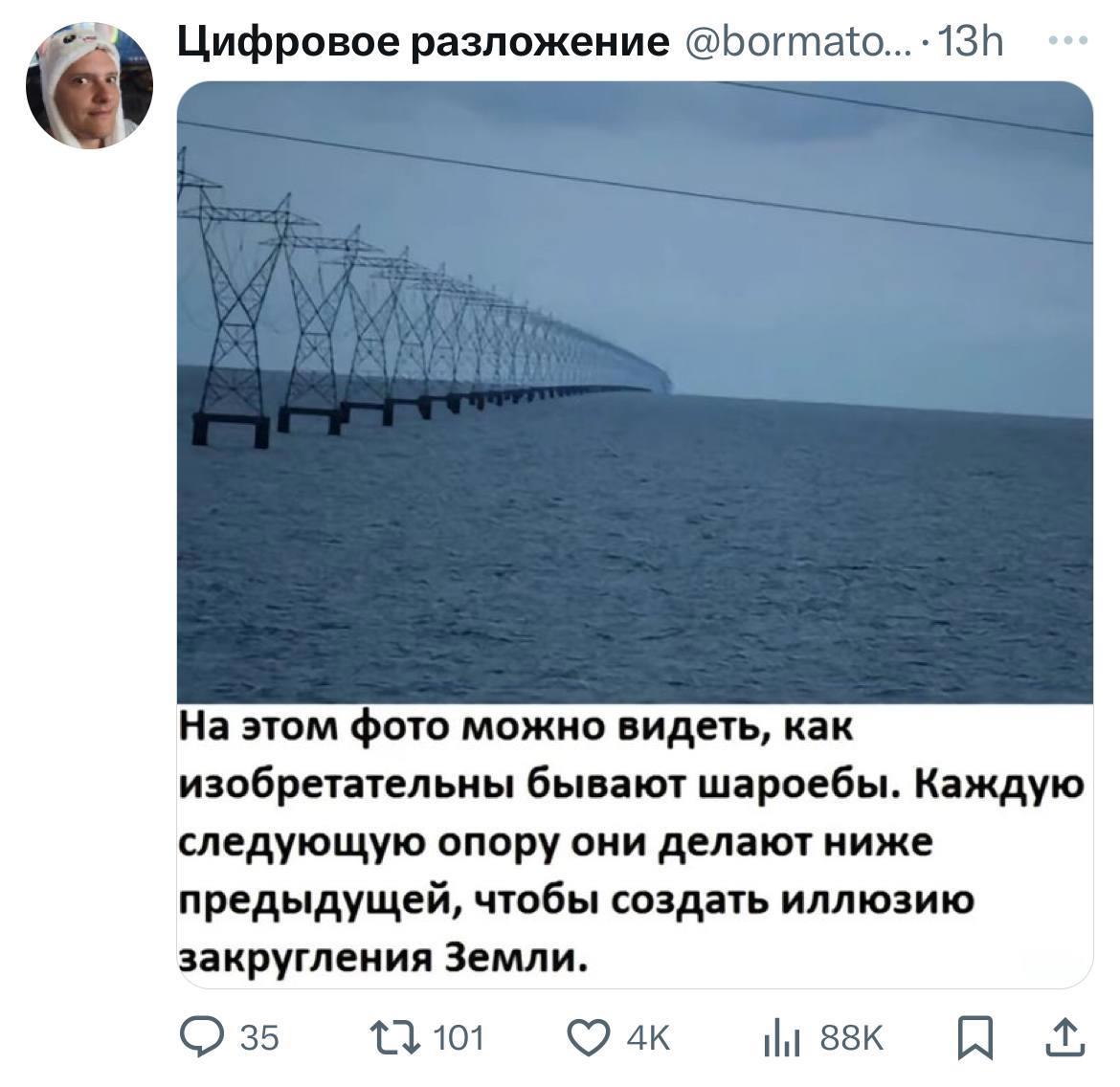Click the 88K views count
The width and height of the screenshot is (1120, 1087).
851,1038
